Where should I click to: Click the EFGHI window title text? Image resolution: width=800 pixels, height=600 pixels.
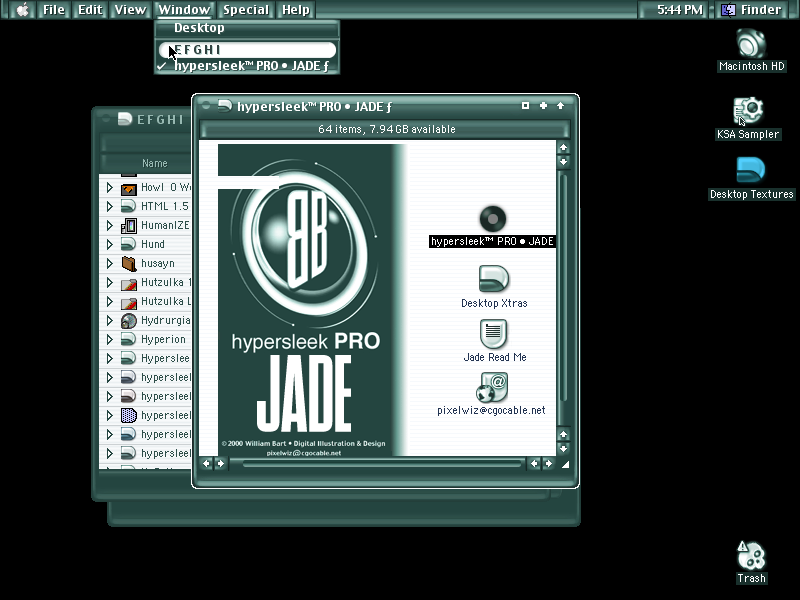pos(160,119)
